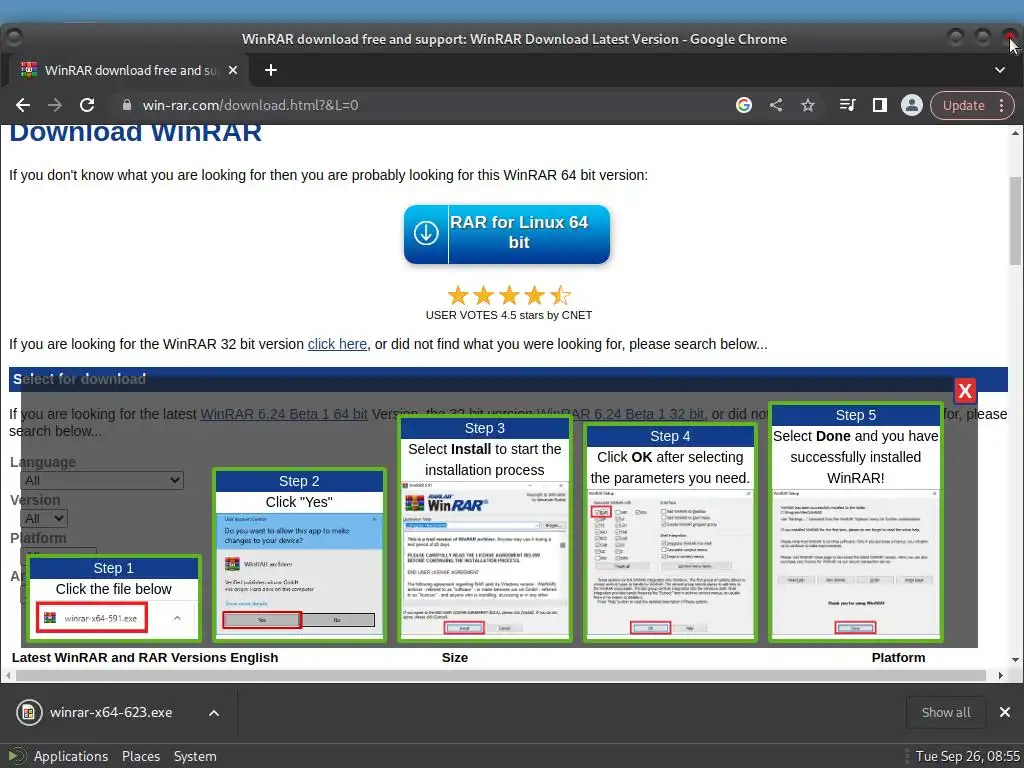
Task: Open the Version dropdown
Action: point(44,519)
